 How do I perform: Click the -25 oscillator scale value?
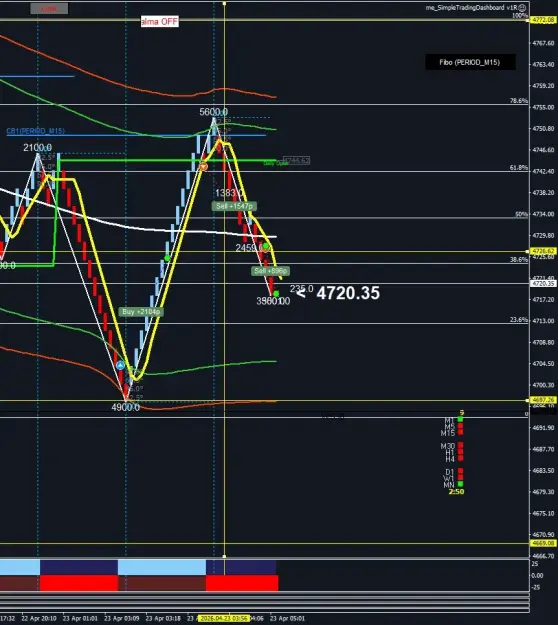point(536,587)
